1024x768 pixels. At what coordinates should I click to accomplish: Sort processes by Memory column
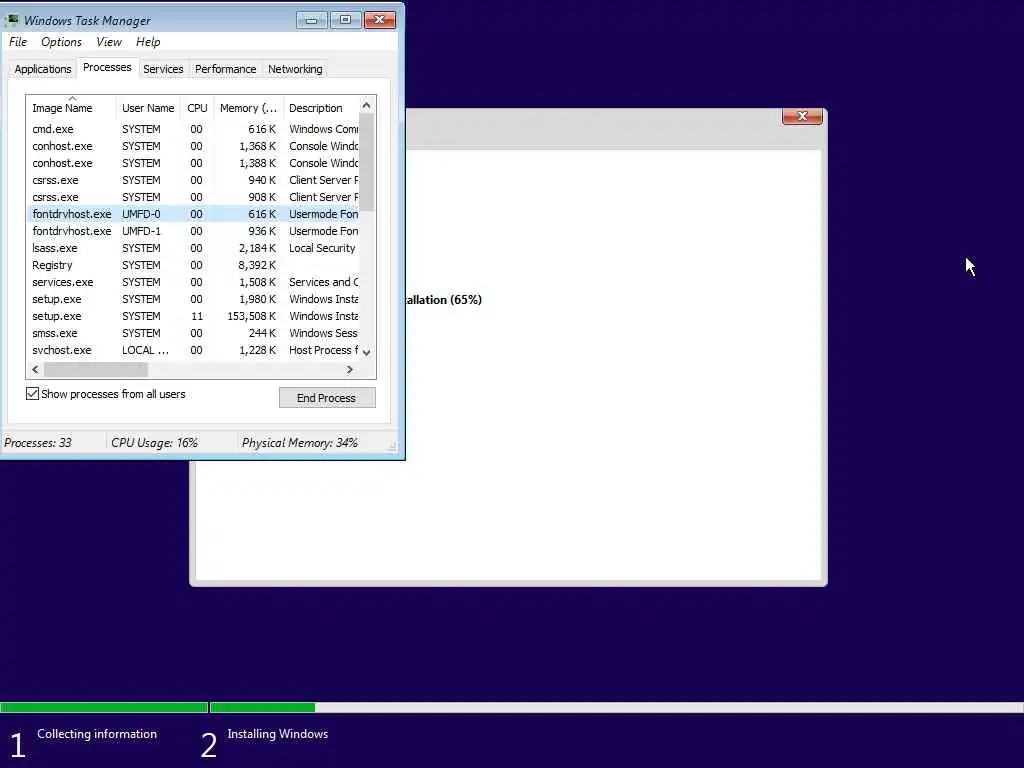248,108
